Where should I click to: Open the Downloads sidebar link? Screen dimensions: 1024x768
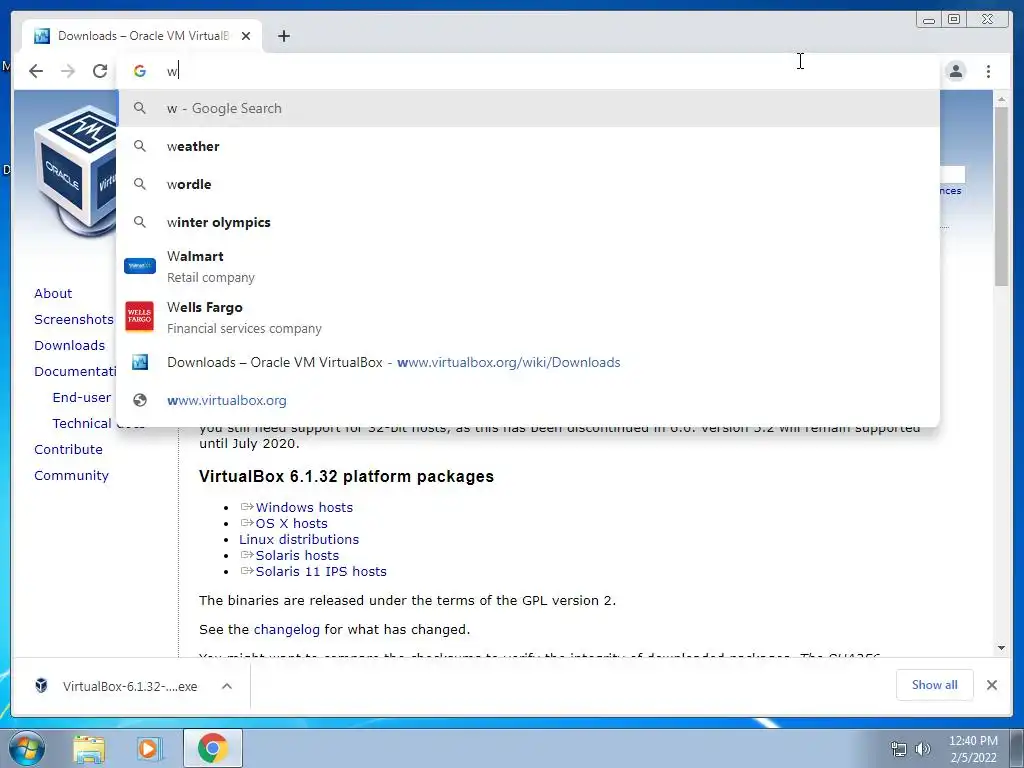point(69,345)
